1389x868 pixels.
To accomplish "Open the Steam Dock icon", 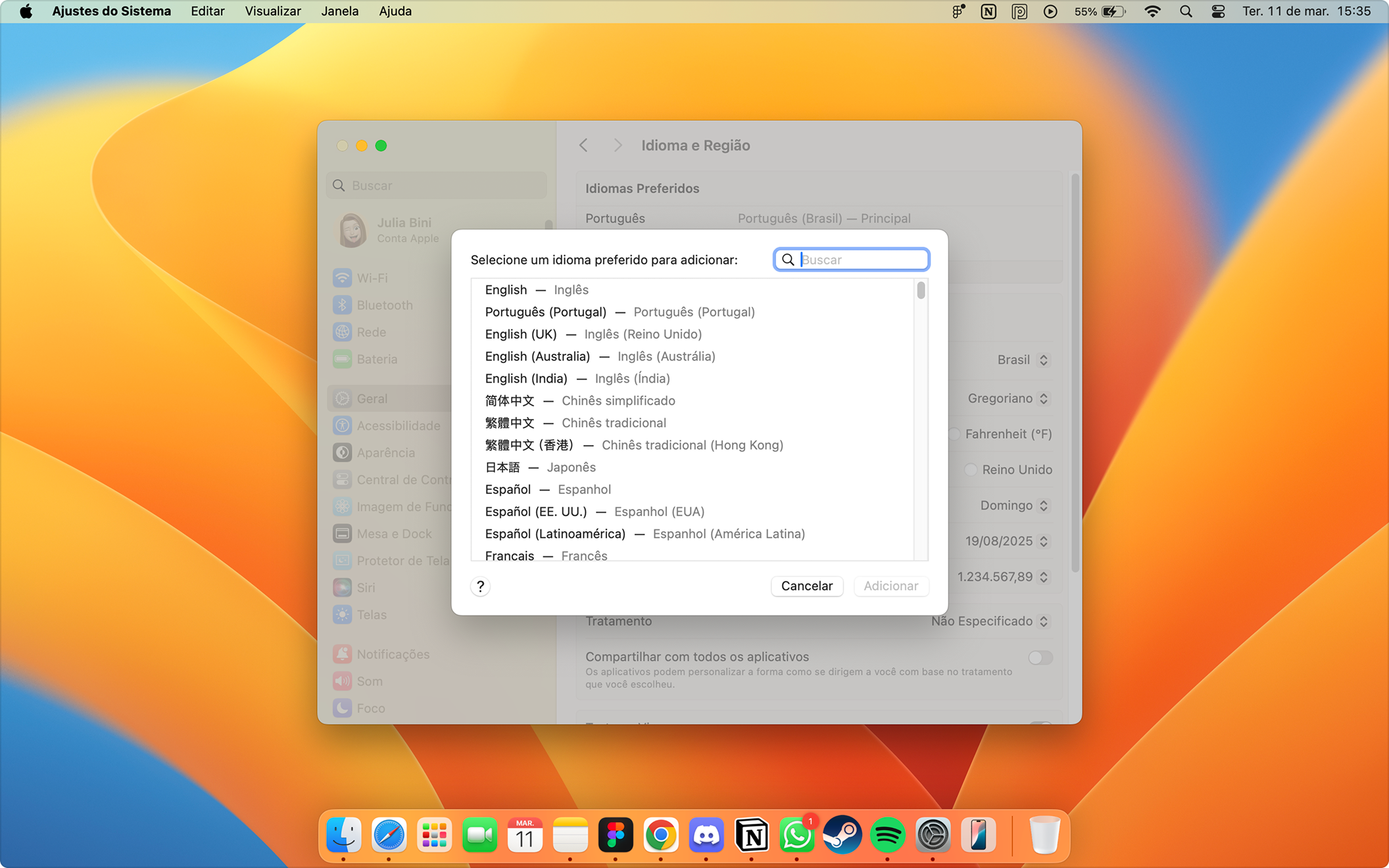I will coord(842,835).
